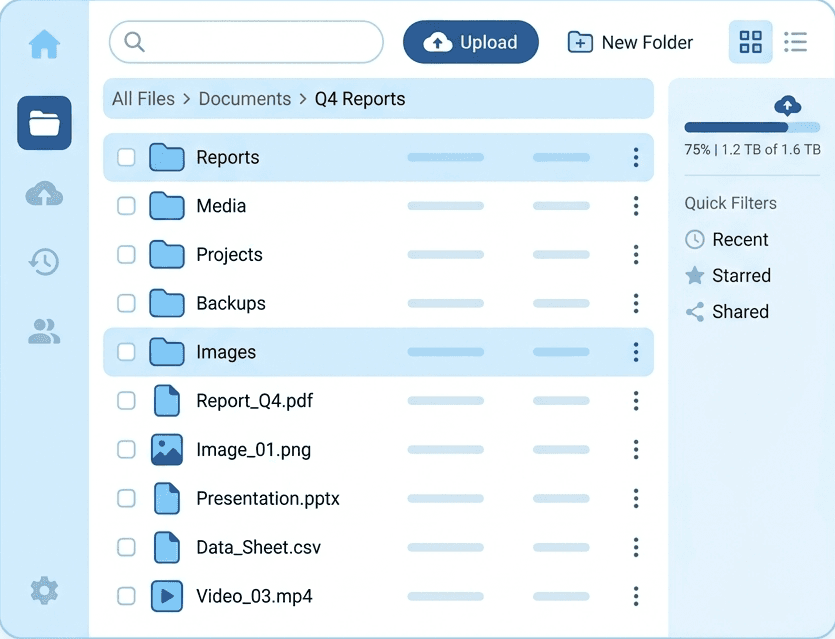Open history sidebar icon
Image resolution: width=835 pixels, height=639 pixels.
click(x=44, y=261)
